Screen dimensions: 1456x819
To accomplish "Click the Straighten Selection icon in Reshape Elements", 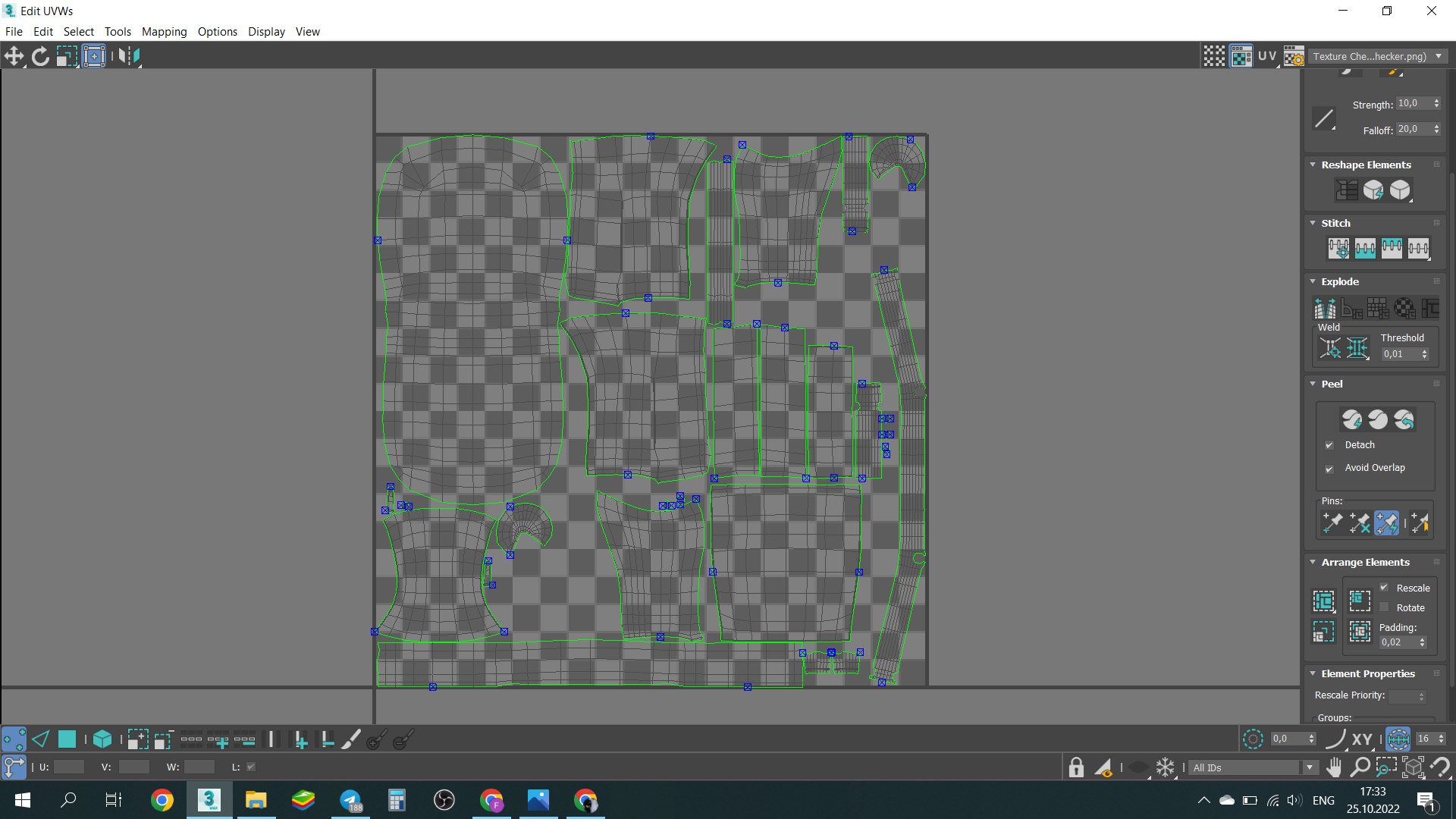I will pos(1347,190).
